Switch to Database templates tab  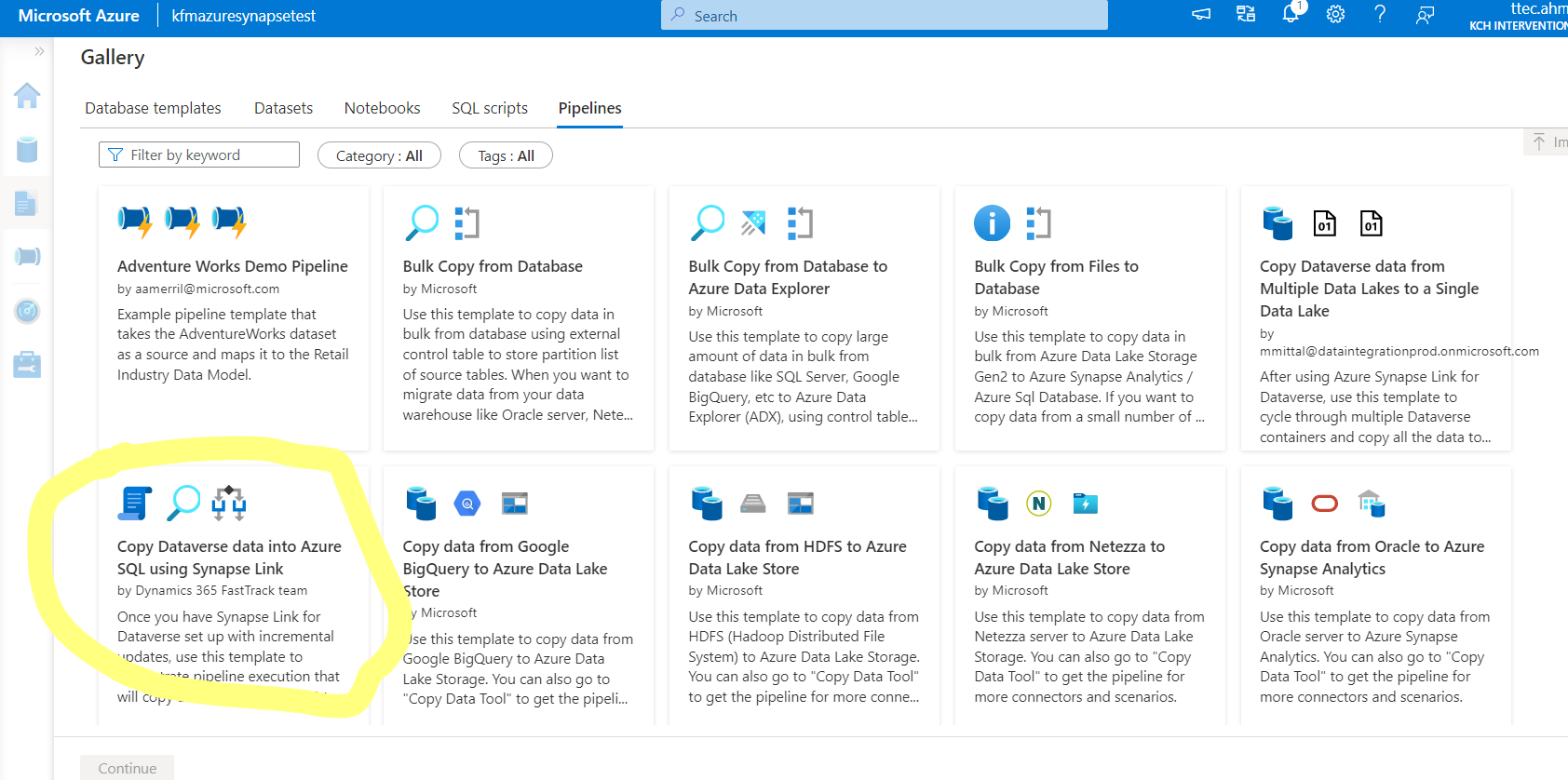[x=153, y=108]
